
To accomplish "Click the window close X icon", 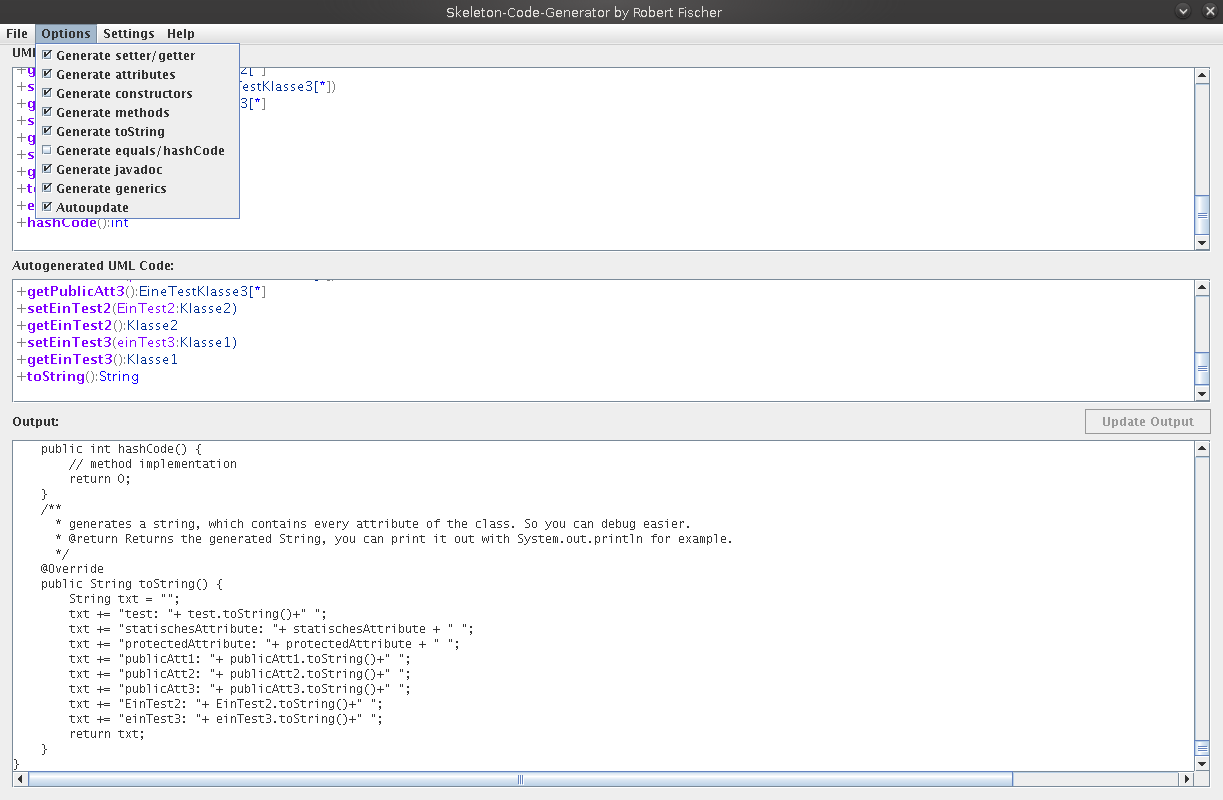I will pyautogui.click(x=1209, y=11).
